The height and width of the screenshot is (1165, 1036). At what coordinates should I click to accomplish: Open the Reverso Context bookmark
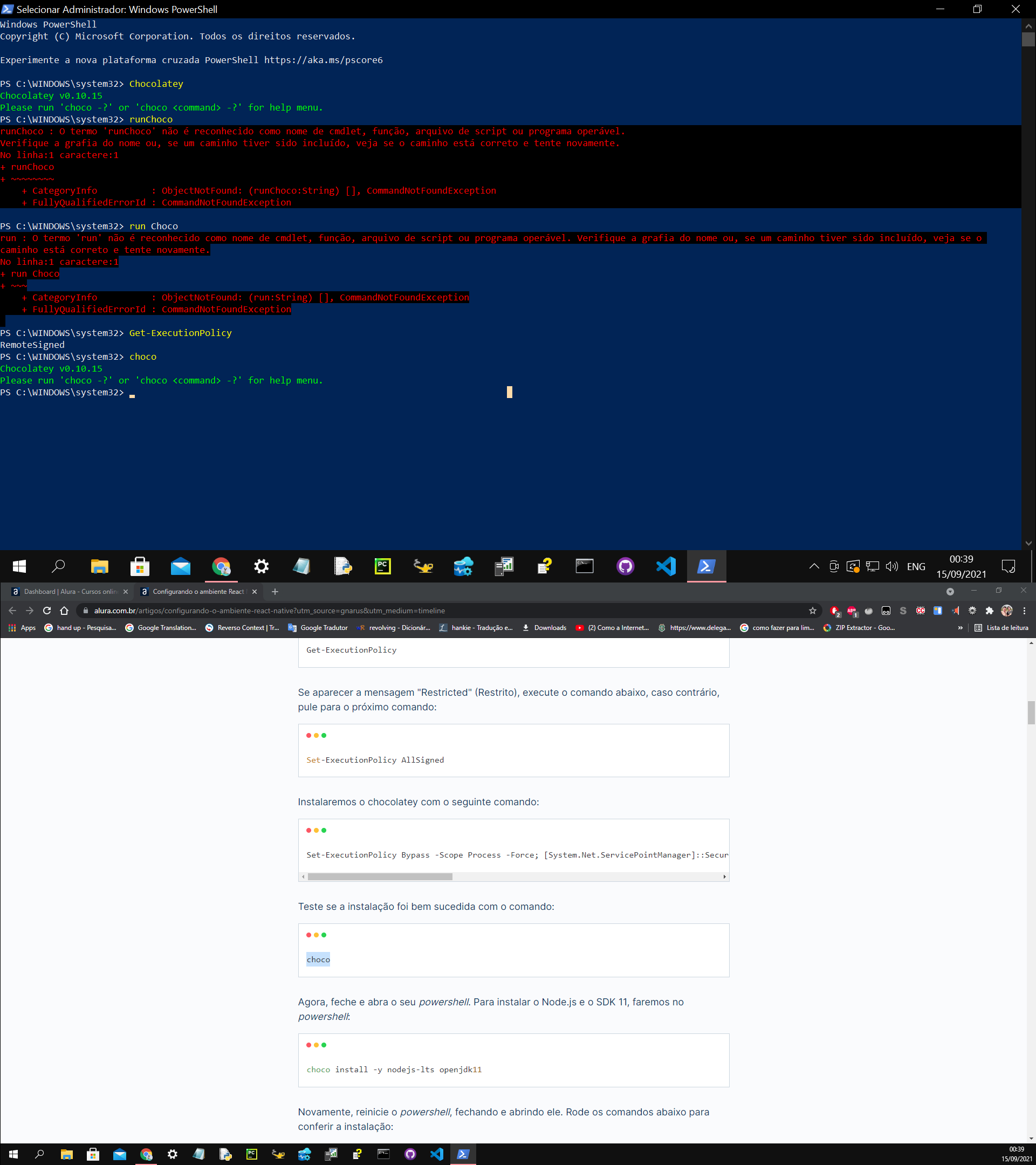coord(242,627)
